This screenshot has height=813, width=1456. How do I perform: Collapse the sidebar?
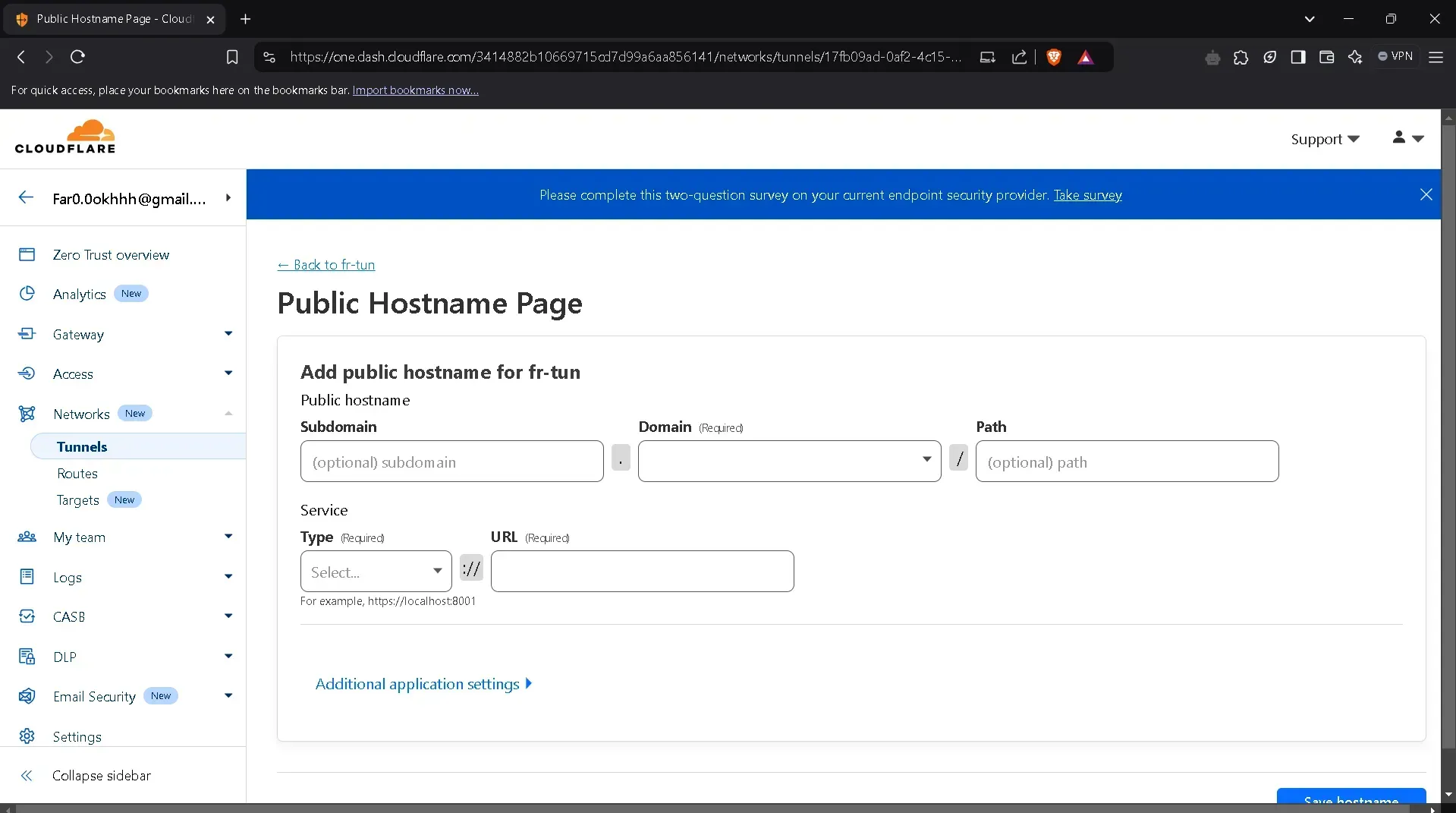pyautogui.click(x=102, y=775)
